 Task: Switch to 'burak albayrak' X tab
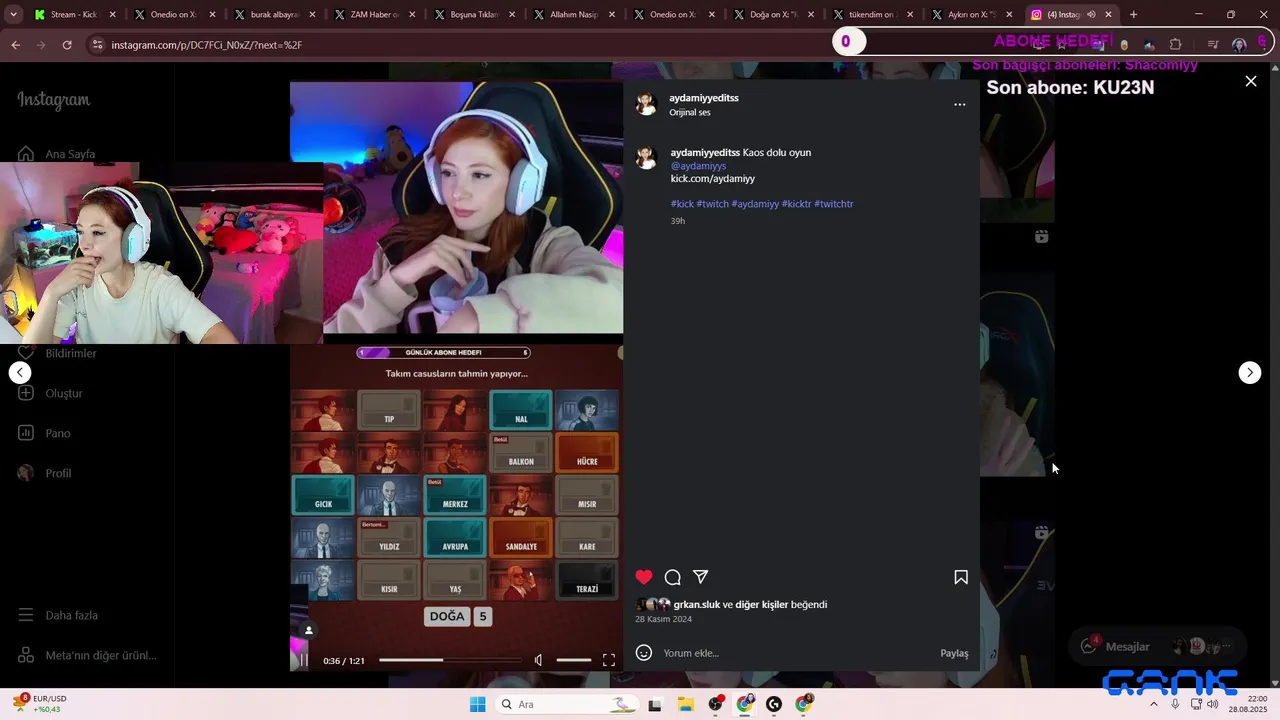275,15
